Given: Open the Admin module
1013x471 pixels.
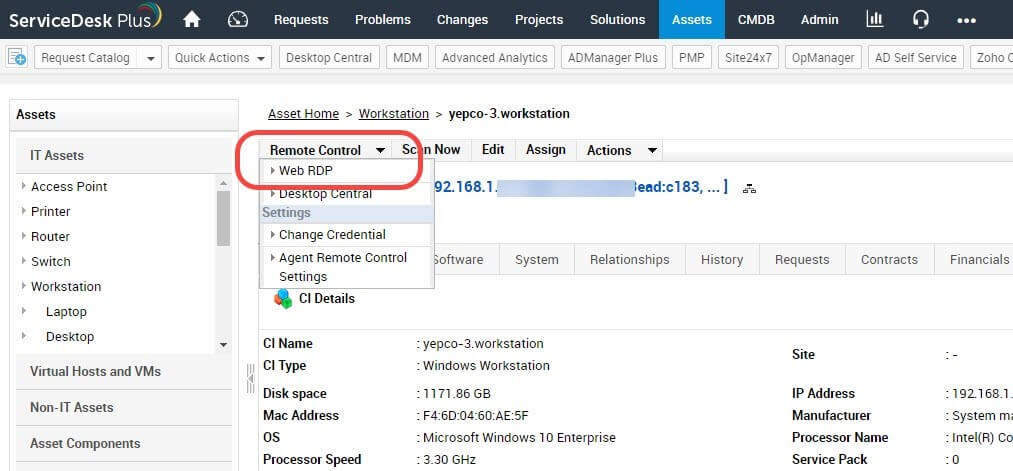Looking at the screenshot, I should 820,19.
